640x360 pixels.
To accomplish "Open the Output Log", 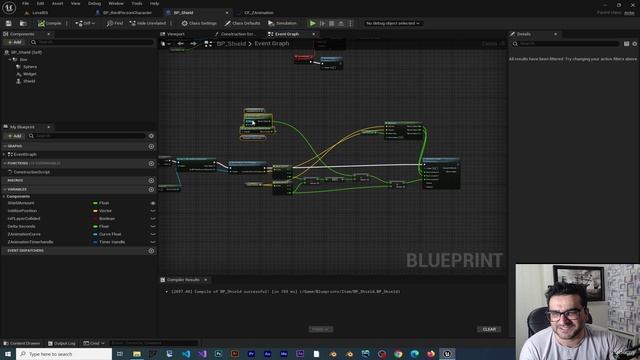I will 62,343.
